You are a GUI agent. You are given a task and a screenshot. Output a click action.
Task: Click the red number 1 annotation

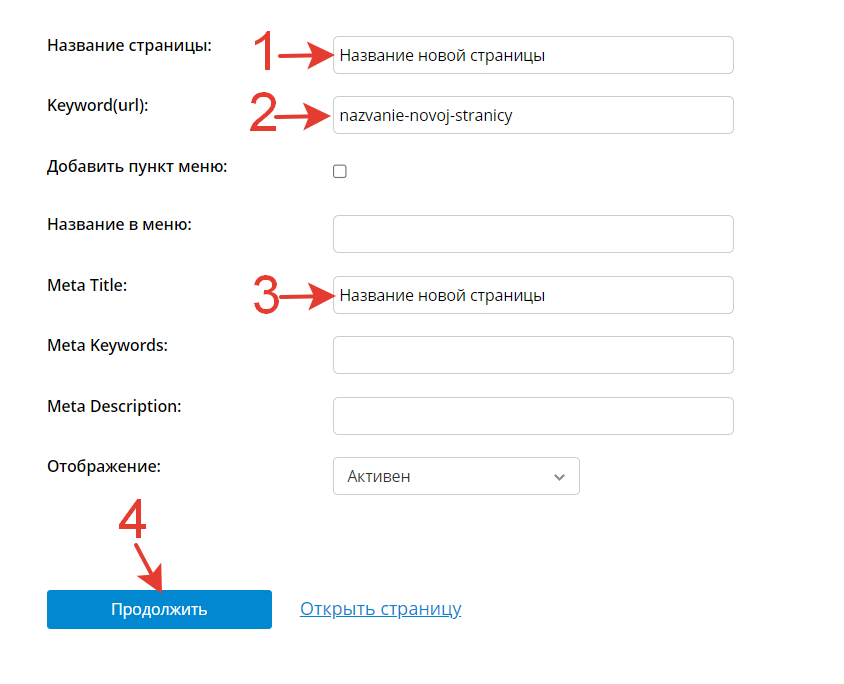[x=262, y=52]
